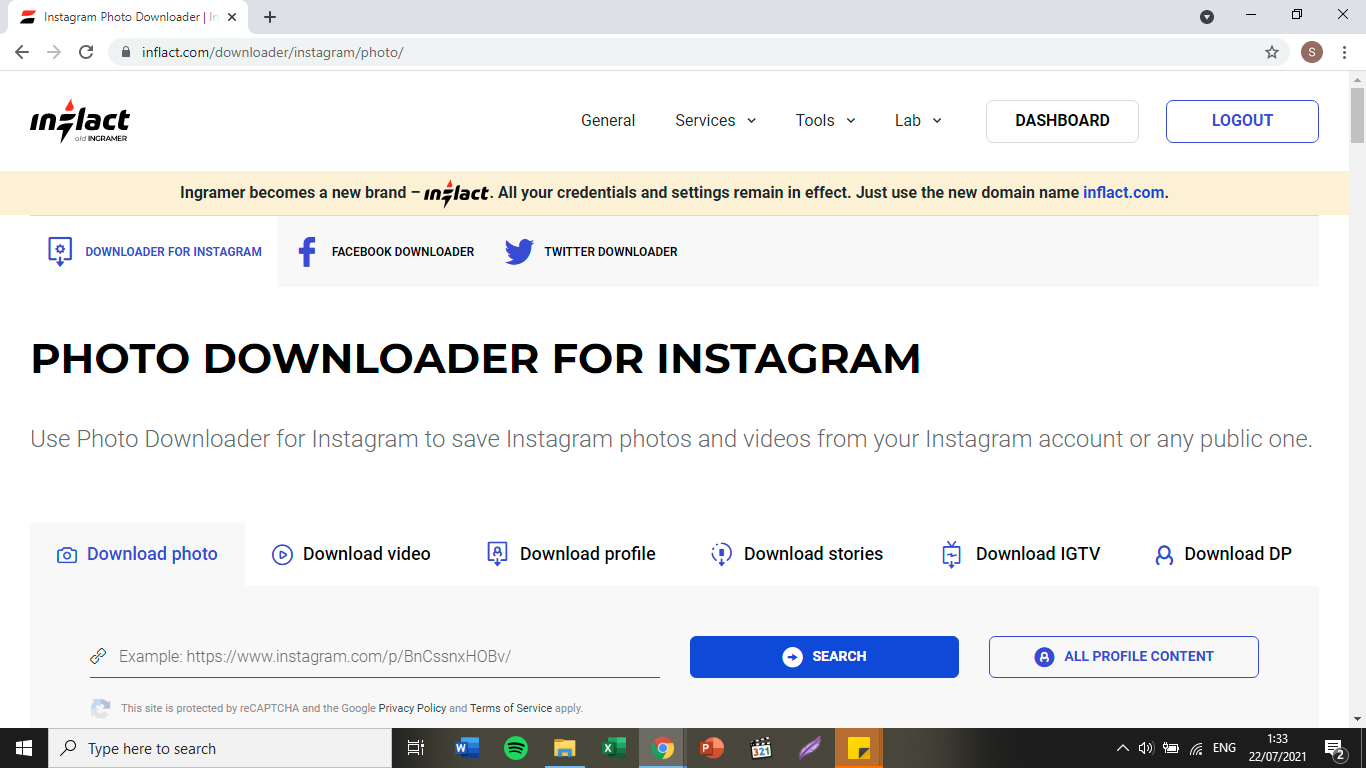This screenshot has width=1366, height=768.
Task: Open Media Player Classic from the taskbar
Action: click(x=761, y=748)
